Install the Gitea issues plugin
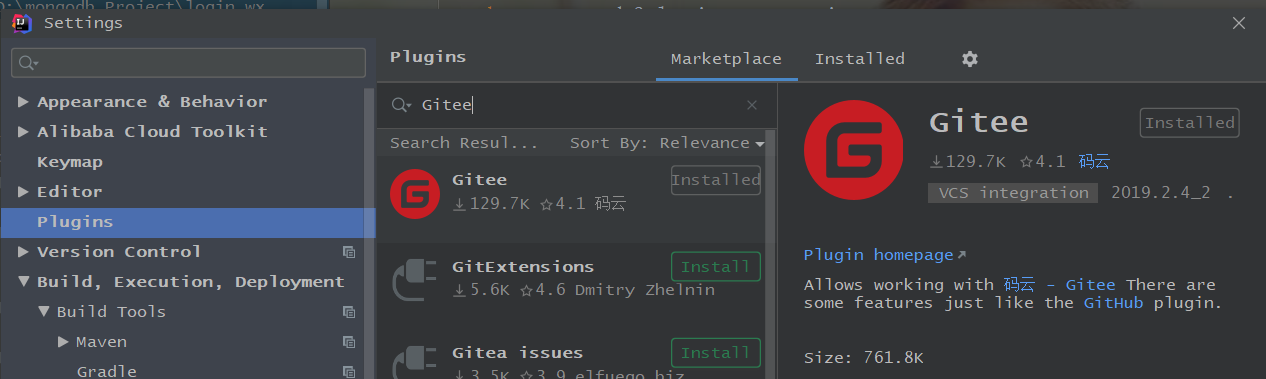 pyautogui.click(x=716, y=353)
